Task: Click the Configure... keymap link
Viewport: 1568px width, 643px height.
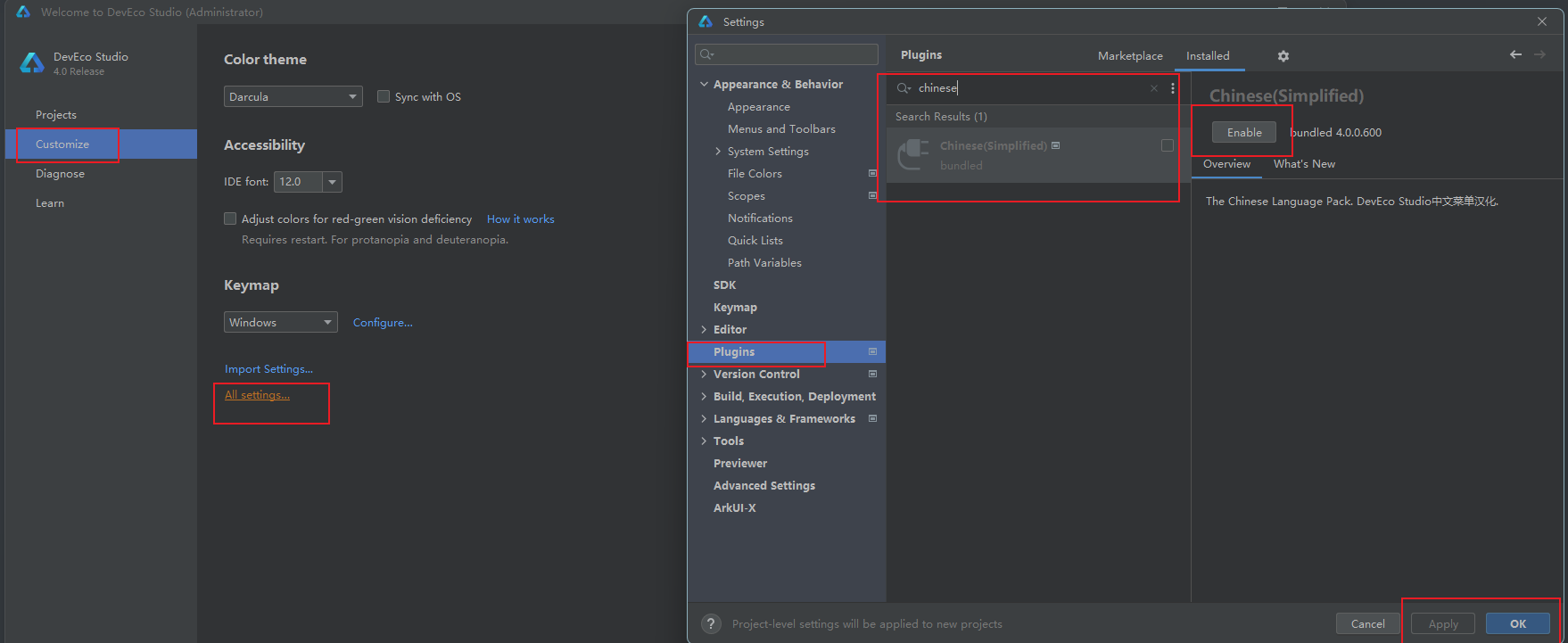Action: tap(383, 323)
